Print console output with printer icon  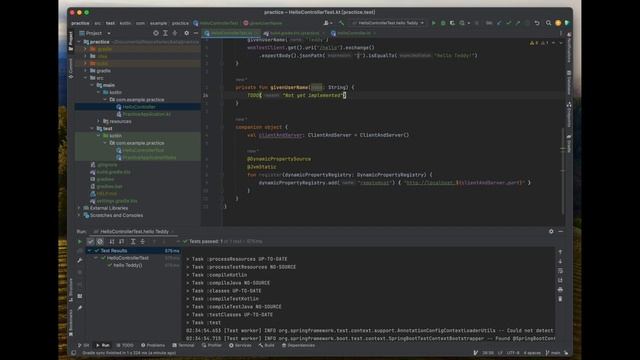(x=560, y=289)
